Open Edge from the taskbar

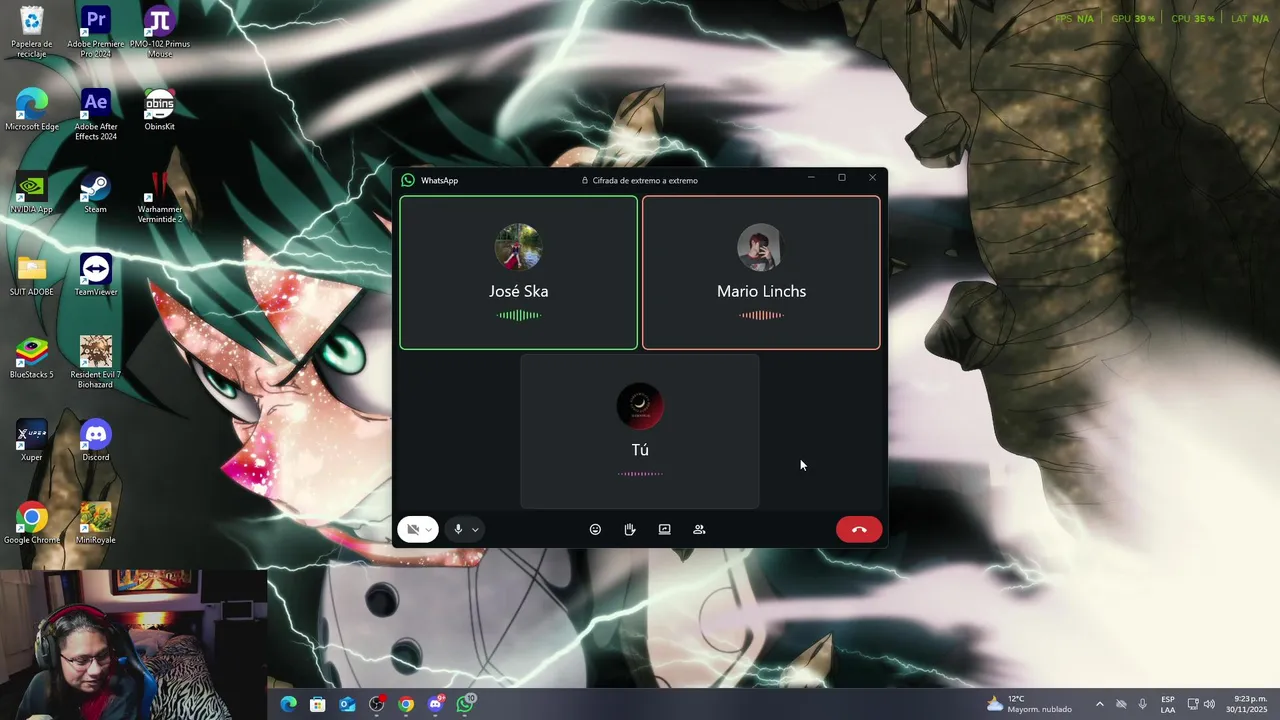pyautogui.click(x=289, y=704)
